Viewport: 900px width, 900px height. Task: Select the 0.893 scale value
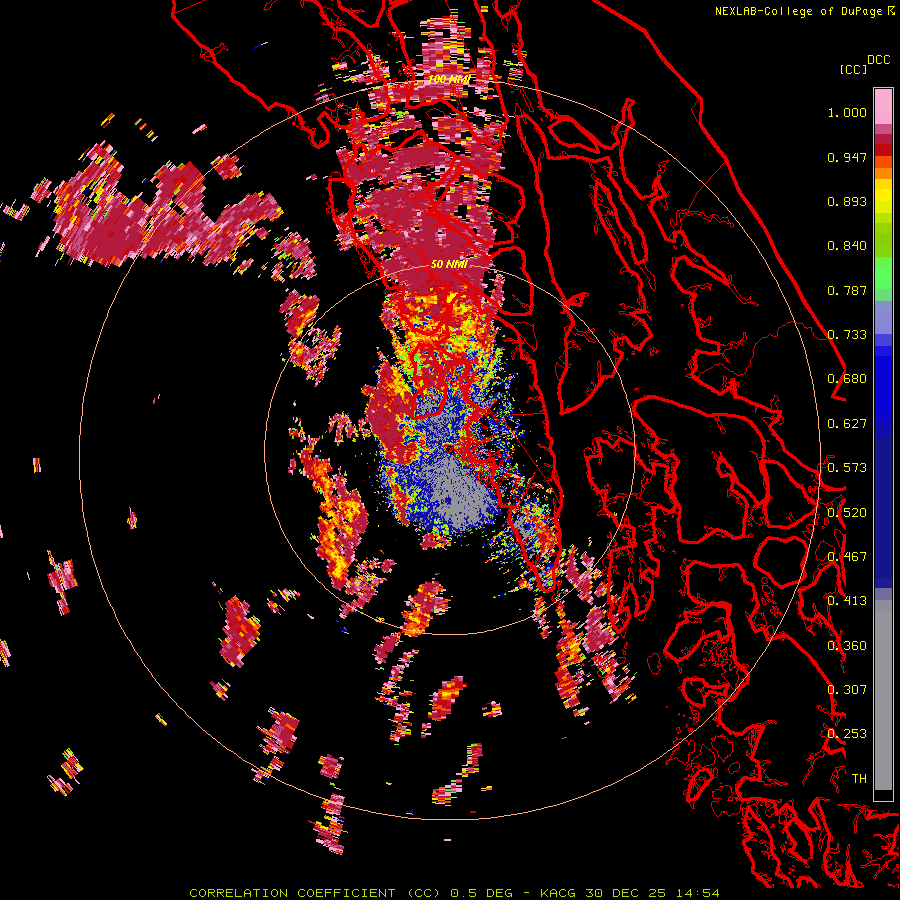click(x=847, y=201)
